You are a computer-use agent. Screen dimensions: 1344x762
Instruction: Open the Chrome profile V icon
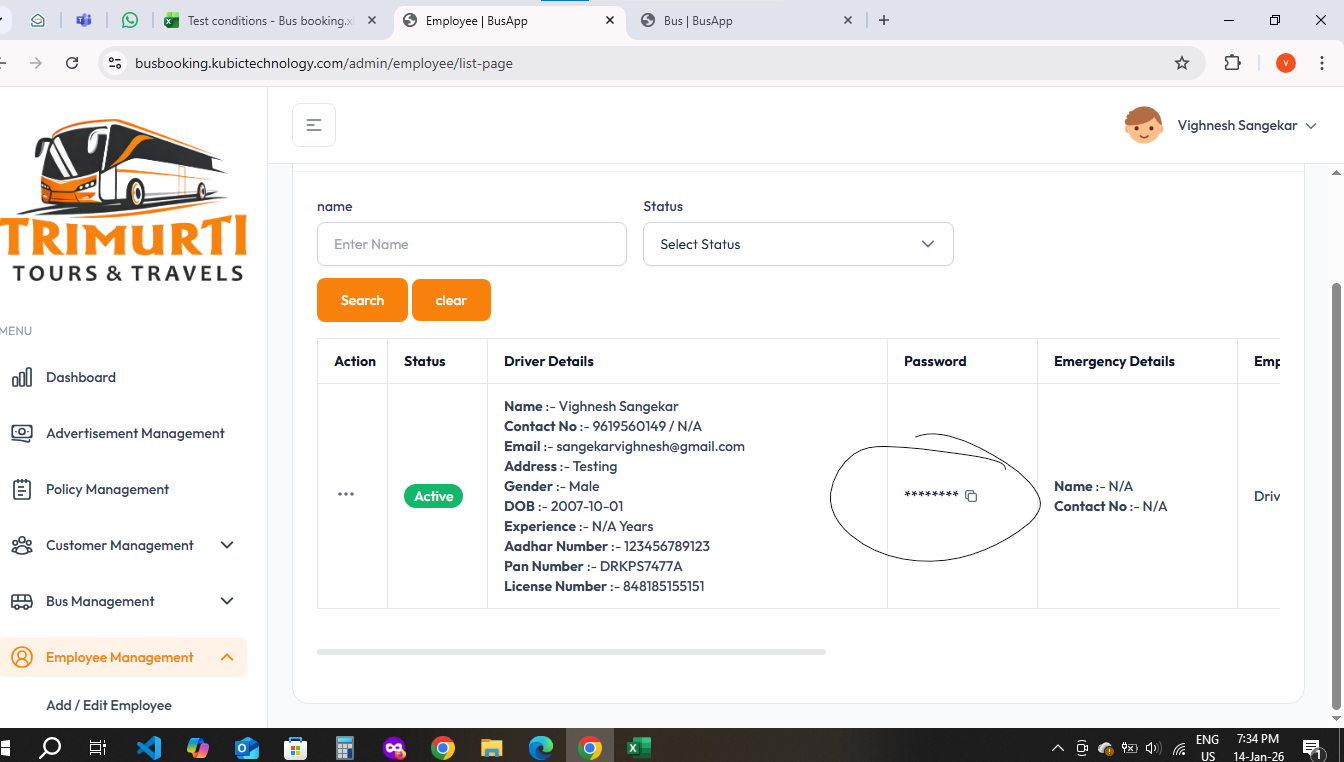tap(1286, 63)
